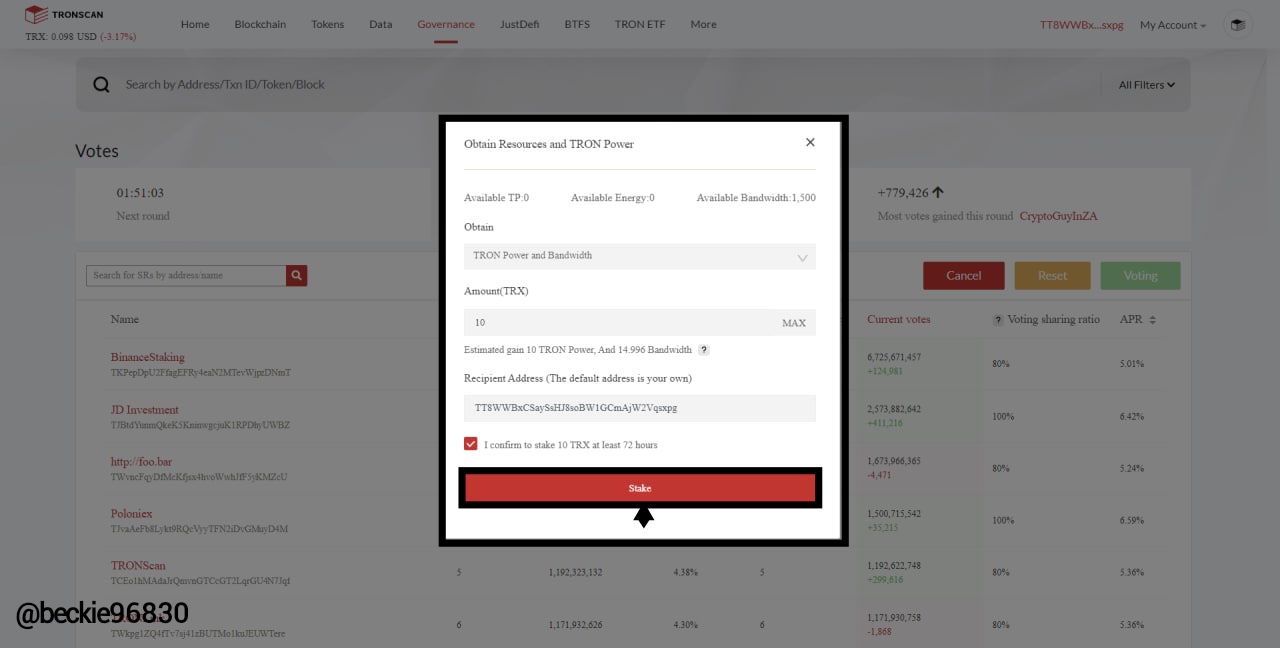The width and height of the screenshot is (1280, 648).
Task: Click the Available Bandwidth:1,500 text
Action: (756, 198)
